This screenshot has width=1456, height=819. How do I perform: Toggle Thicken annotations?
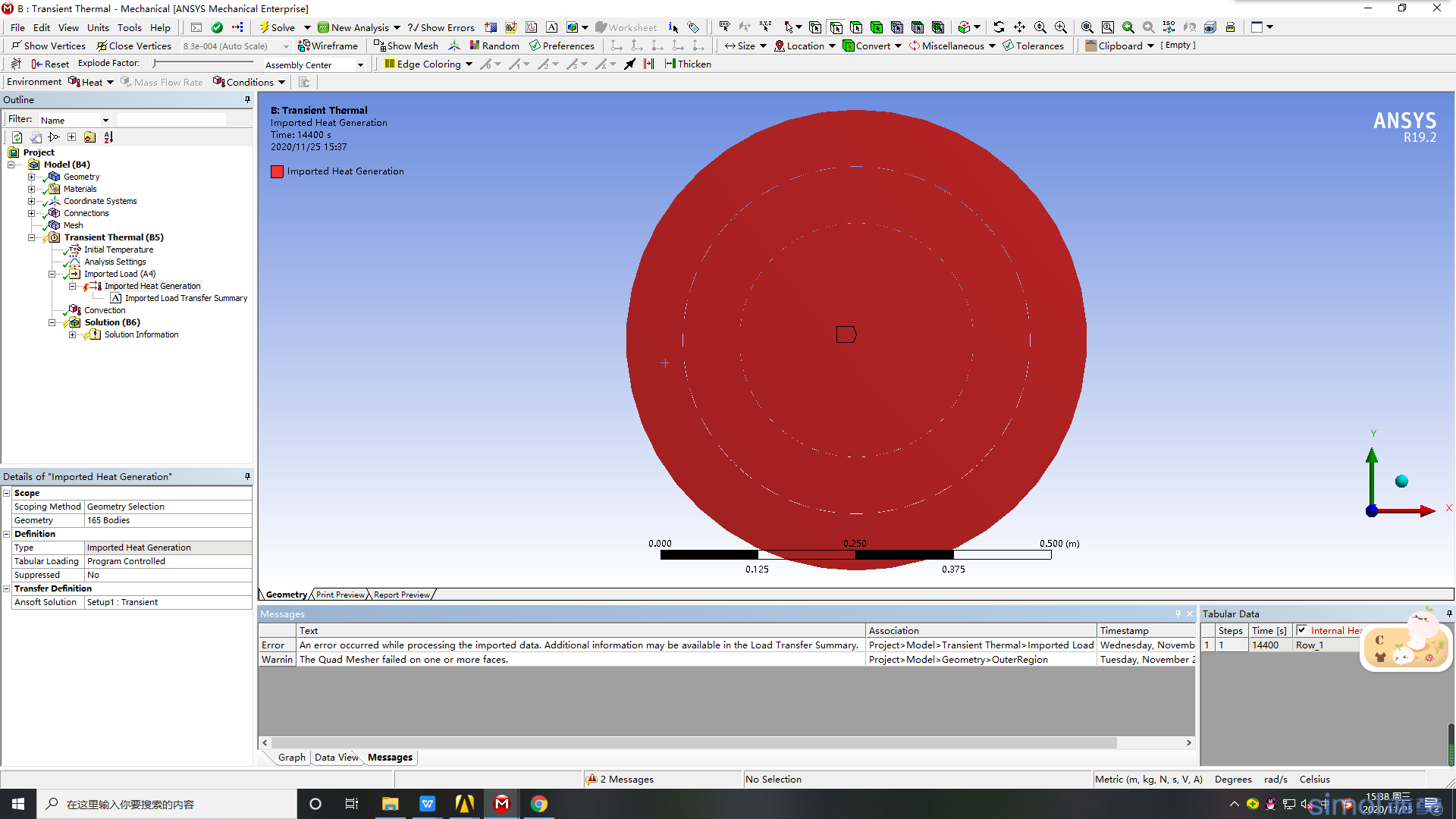[688, 64]
